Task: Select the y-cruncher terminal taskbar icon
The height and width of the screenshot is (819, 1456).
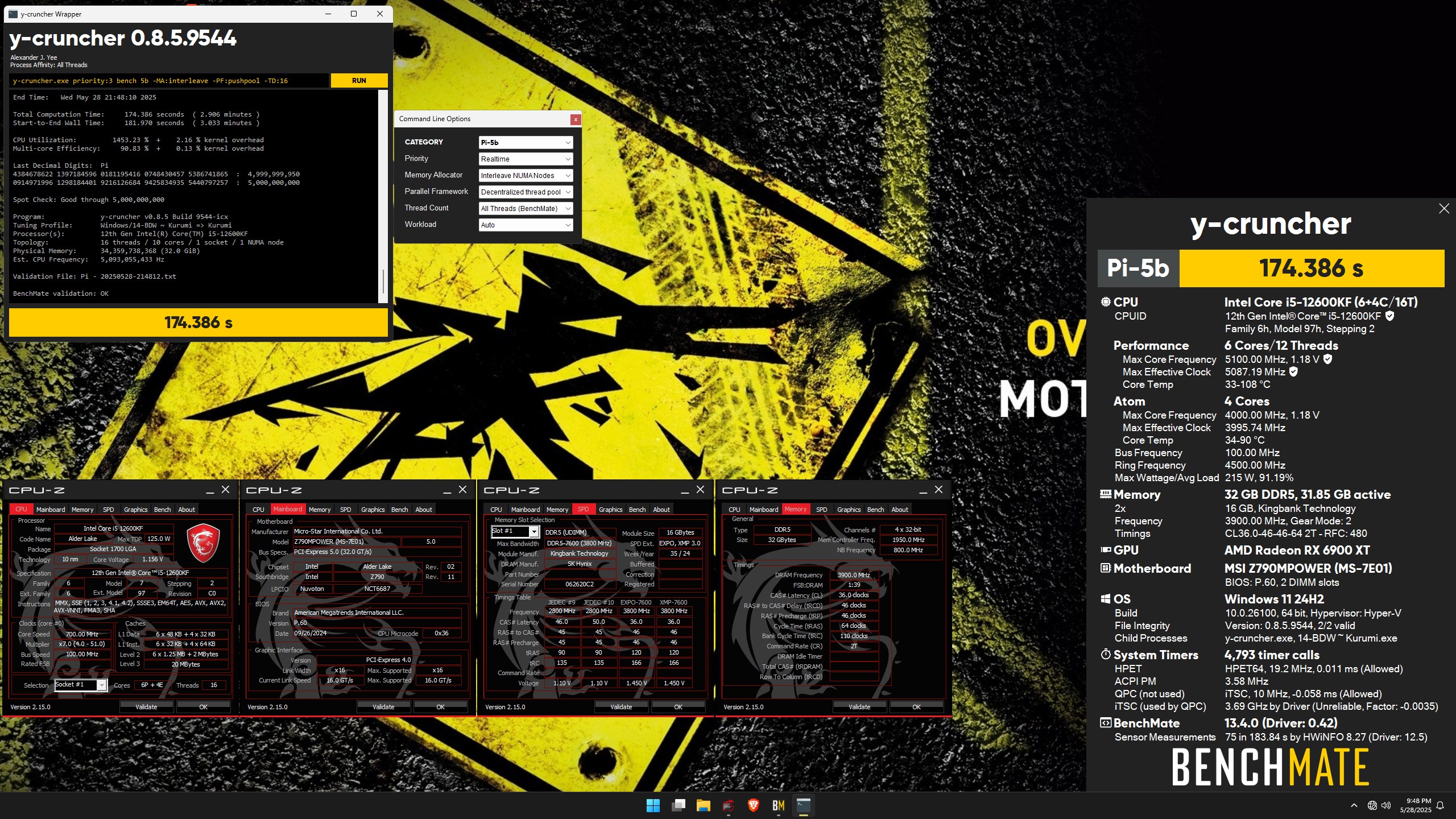Action: [x=803, y=805]
